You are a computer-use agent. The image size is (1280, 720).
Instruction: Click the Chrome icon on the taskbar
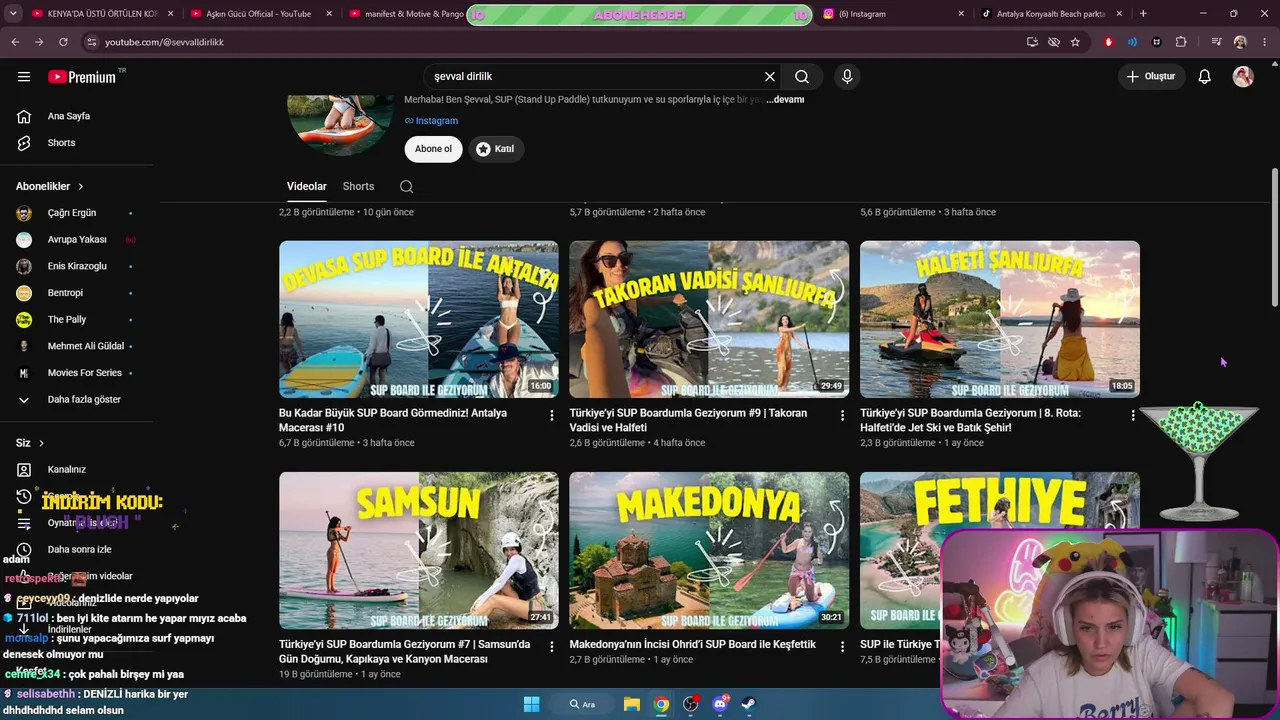pyautogui.click(x=661, y=704)
